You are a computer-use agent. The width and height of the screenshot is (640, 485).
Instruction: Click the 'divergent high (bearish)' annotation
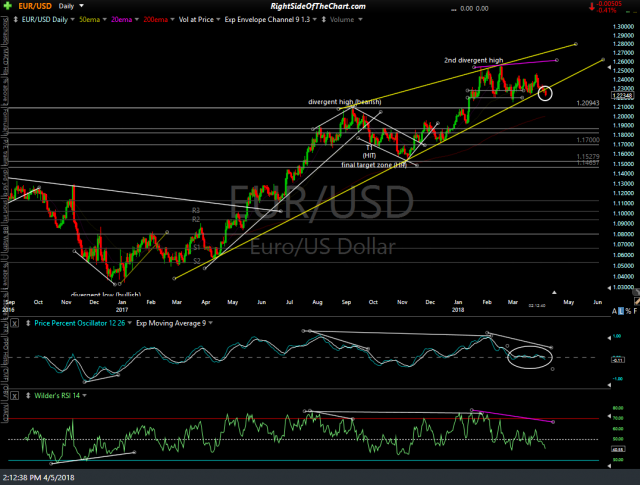click(344, 102)
